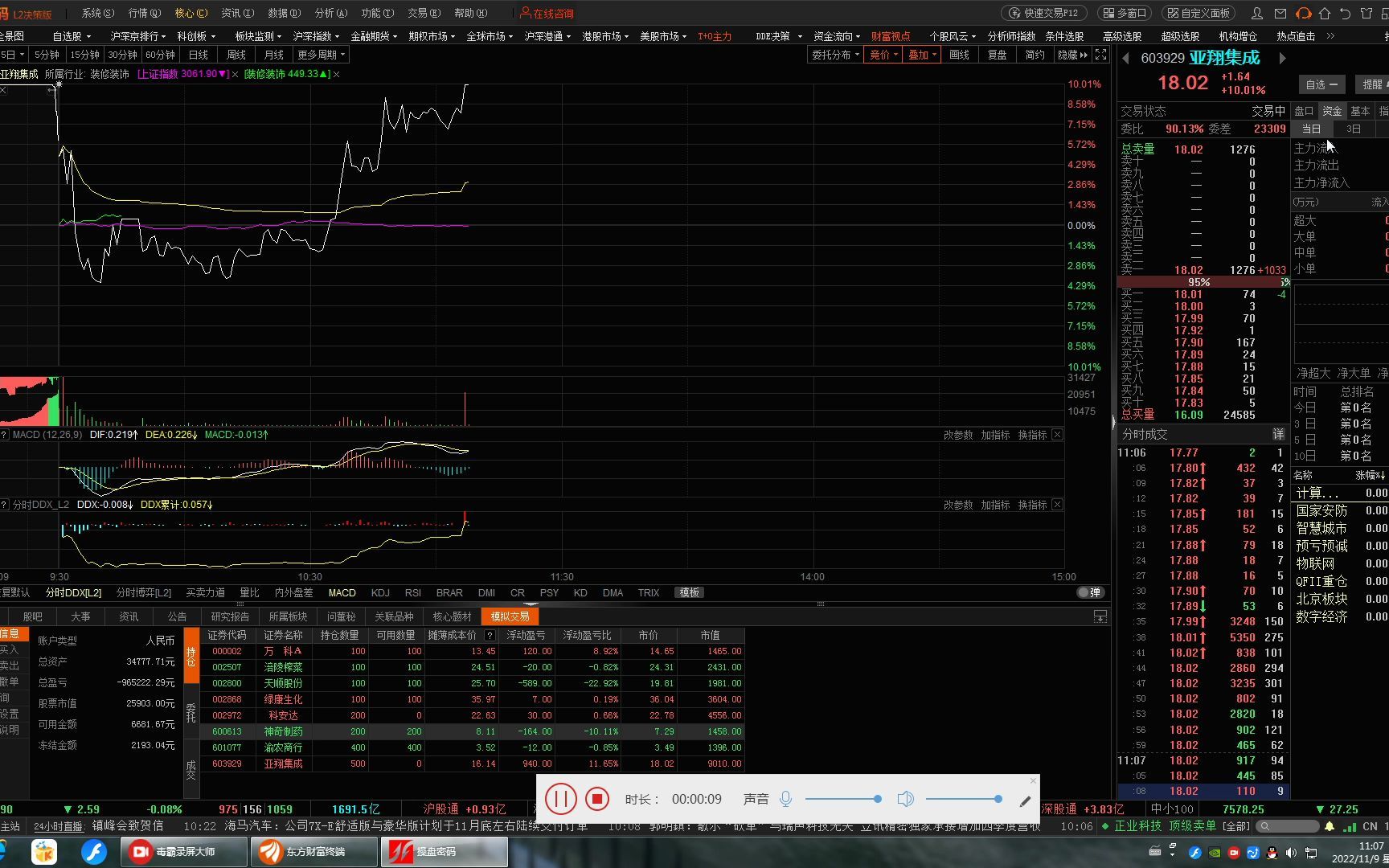Select 日线 period
Image resolution: width=1389 pixels, height=868 pixels.
[x=199, y=55]
